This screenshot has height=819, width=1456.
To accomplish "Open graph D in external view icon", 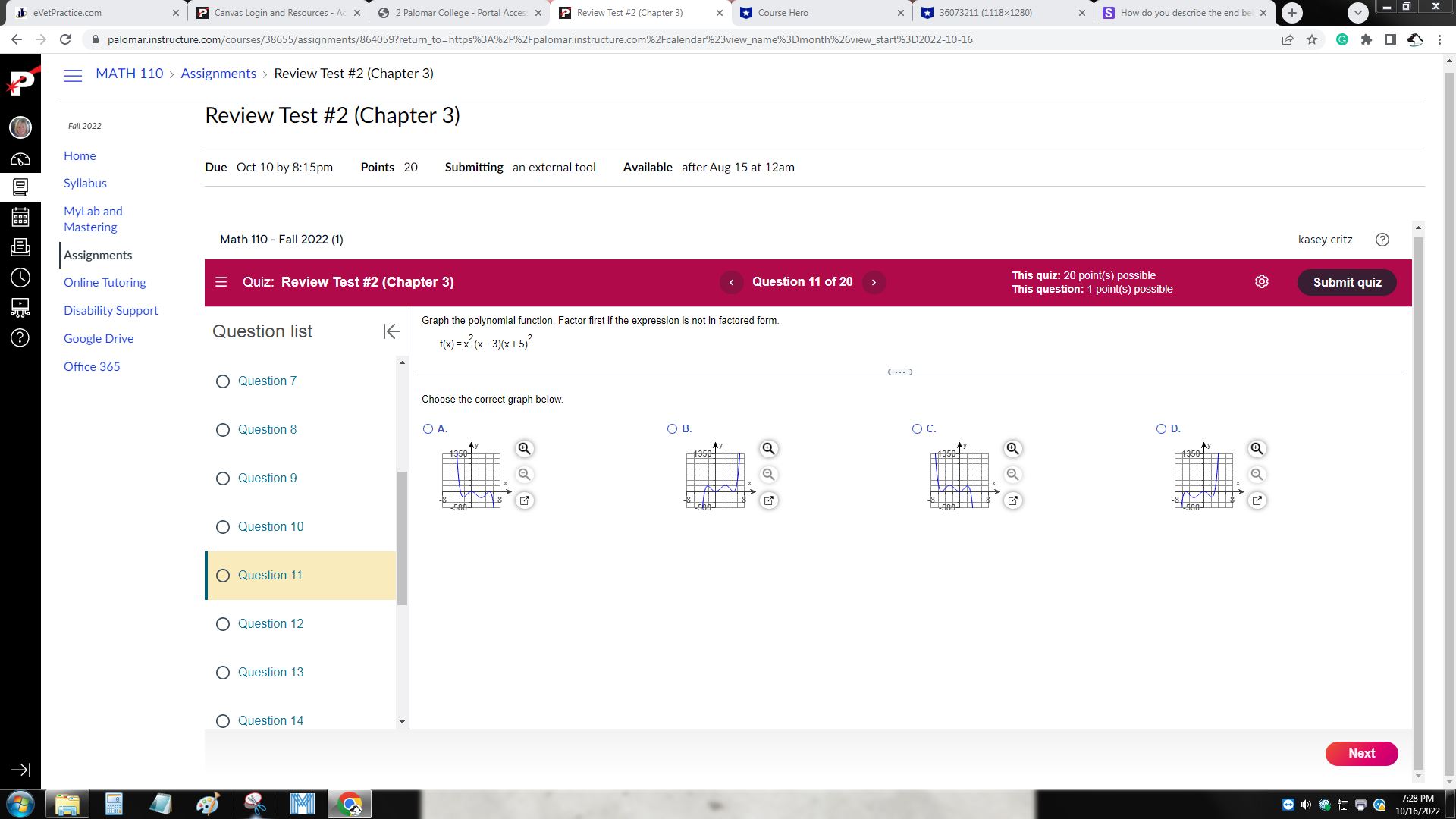I will pos(1257,500).
